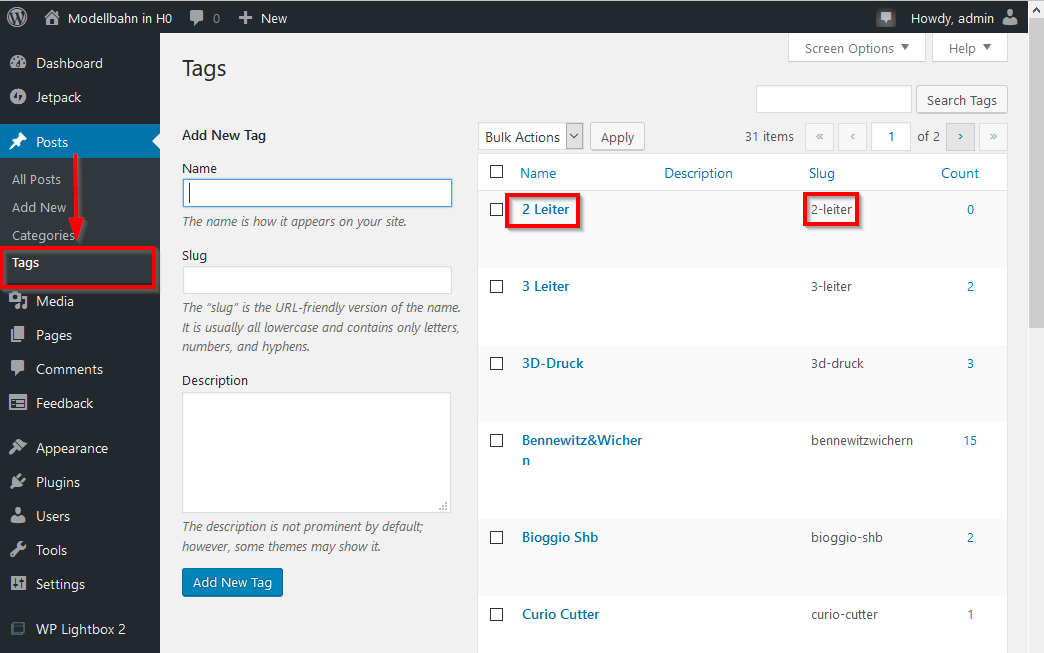Tick the 3D-Druck tag checkbox
The width and height of the screenshot is (1044, 653).
pos(496,363)
